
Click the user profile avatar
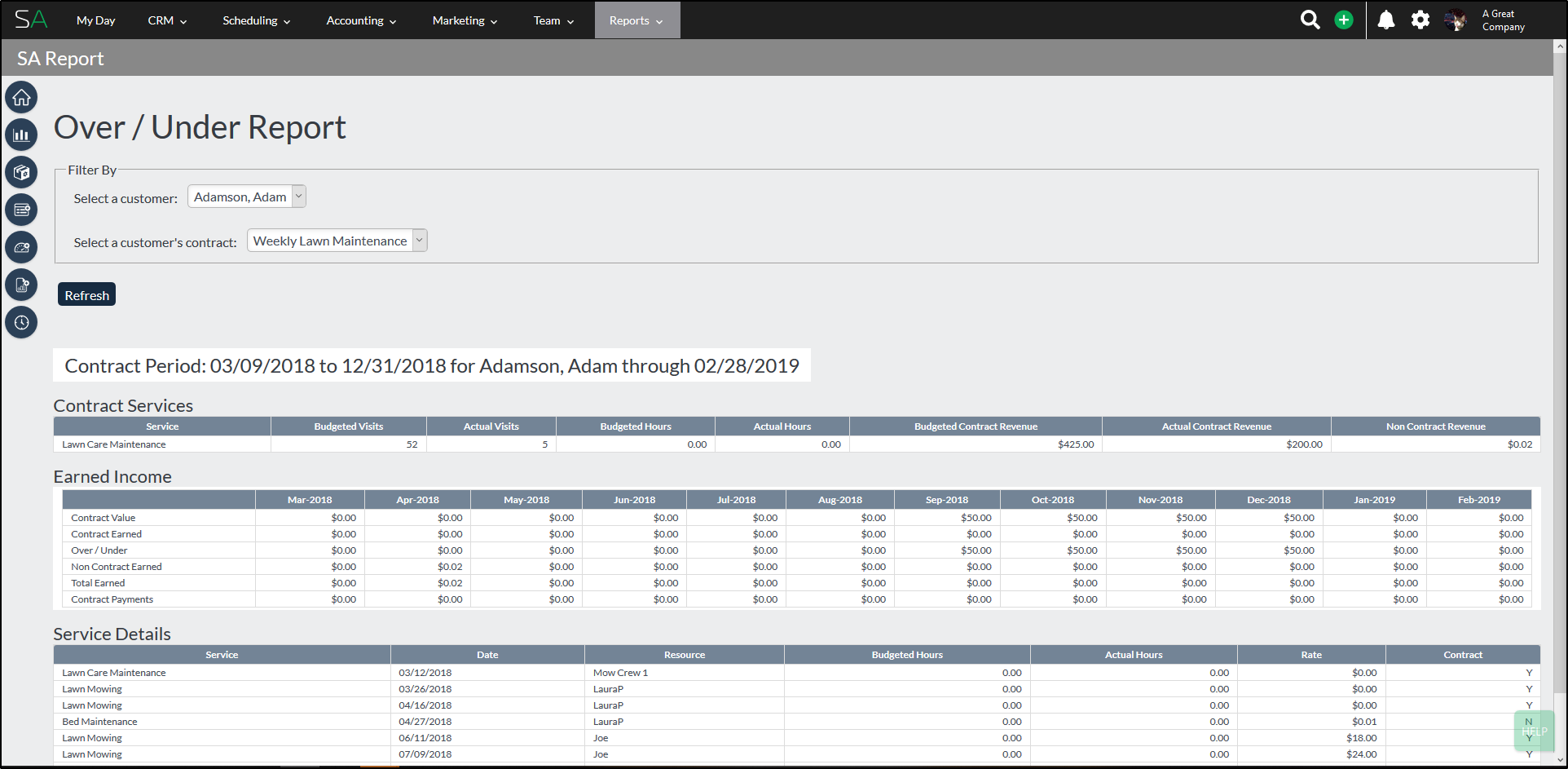coord(1456,20)
